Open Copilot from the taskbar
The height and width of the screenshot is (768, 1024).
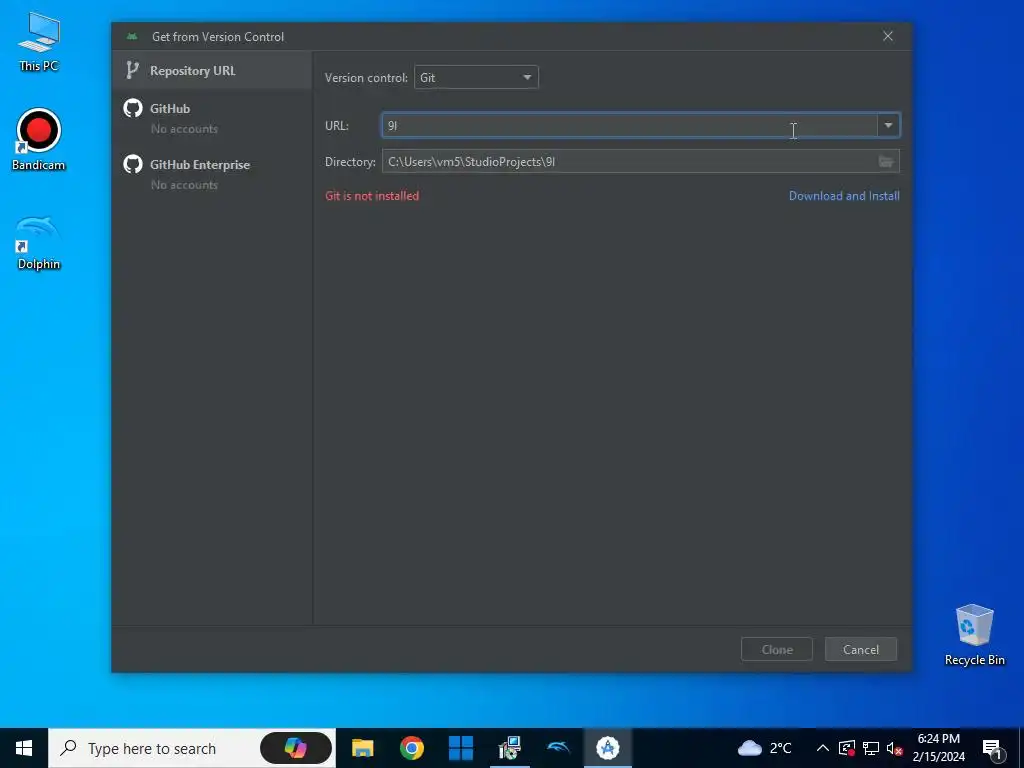(x=296, y=748)
